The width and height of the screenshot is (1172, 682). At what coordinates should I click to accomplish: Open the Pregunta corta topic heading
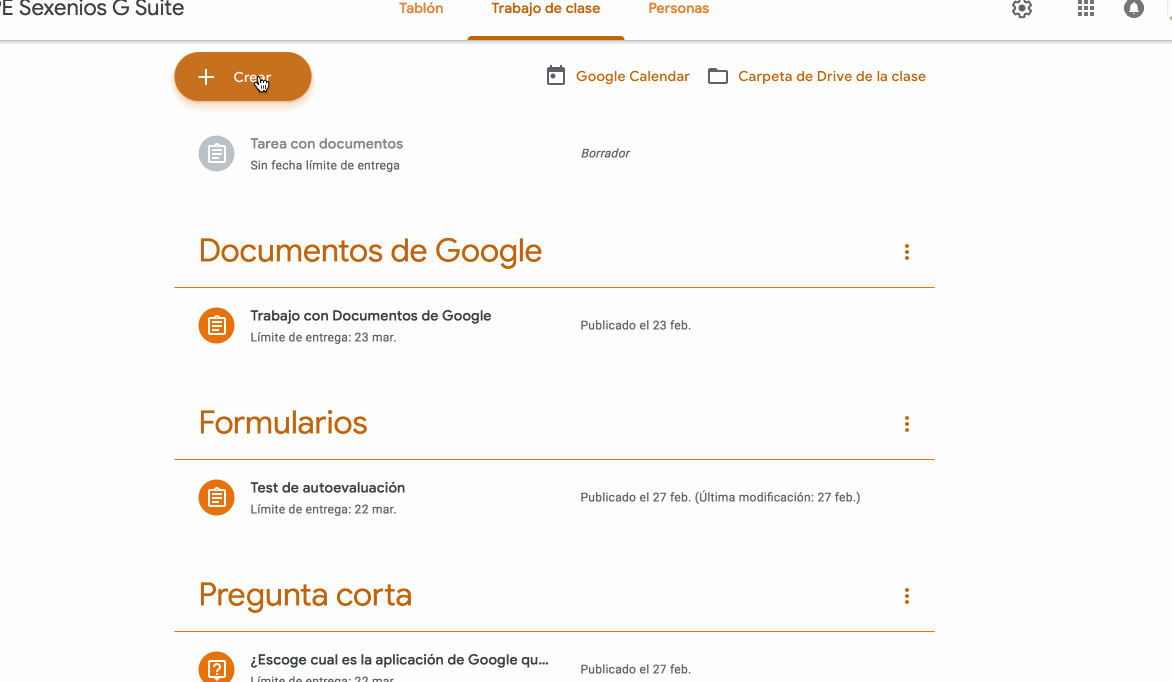point(305,595)
